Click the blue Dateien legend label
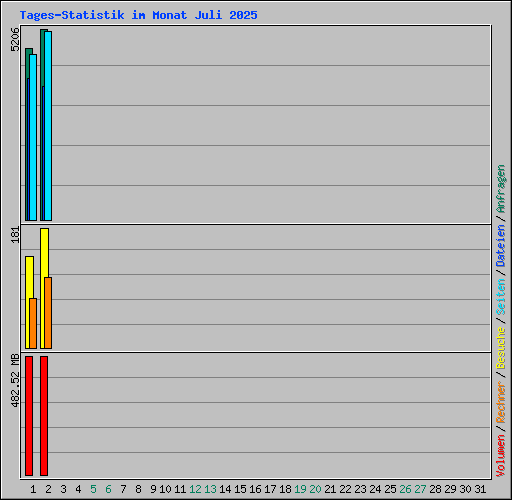Image resolution: width=512 pixels, height=500 pixels. pyautogui.click(x=501, y=246)
